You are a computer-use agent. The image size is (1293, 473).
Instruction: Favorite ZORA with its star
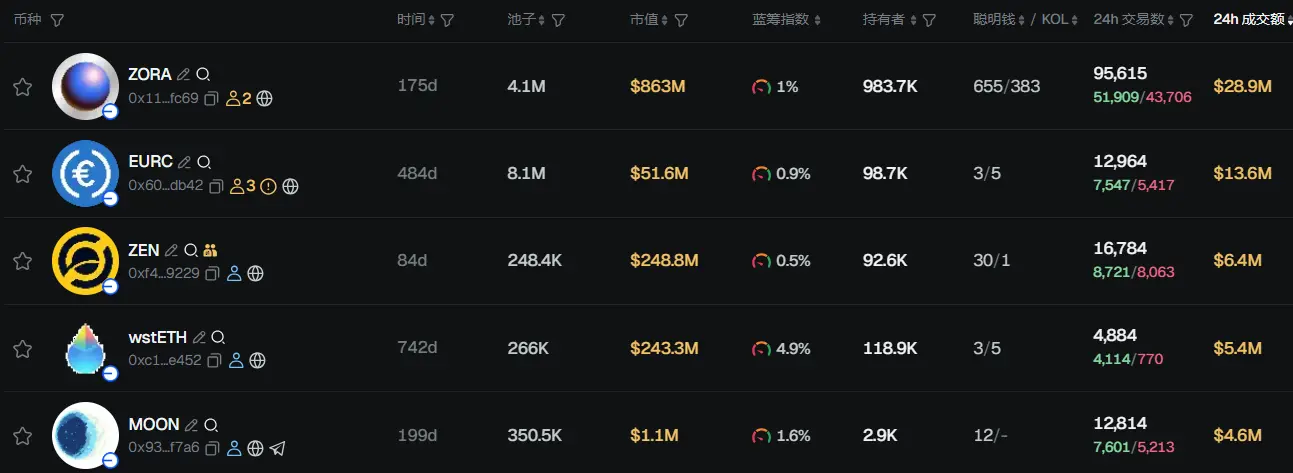click(22, 87)
